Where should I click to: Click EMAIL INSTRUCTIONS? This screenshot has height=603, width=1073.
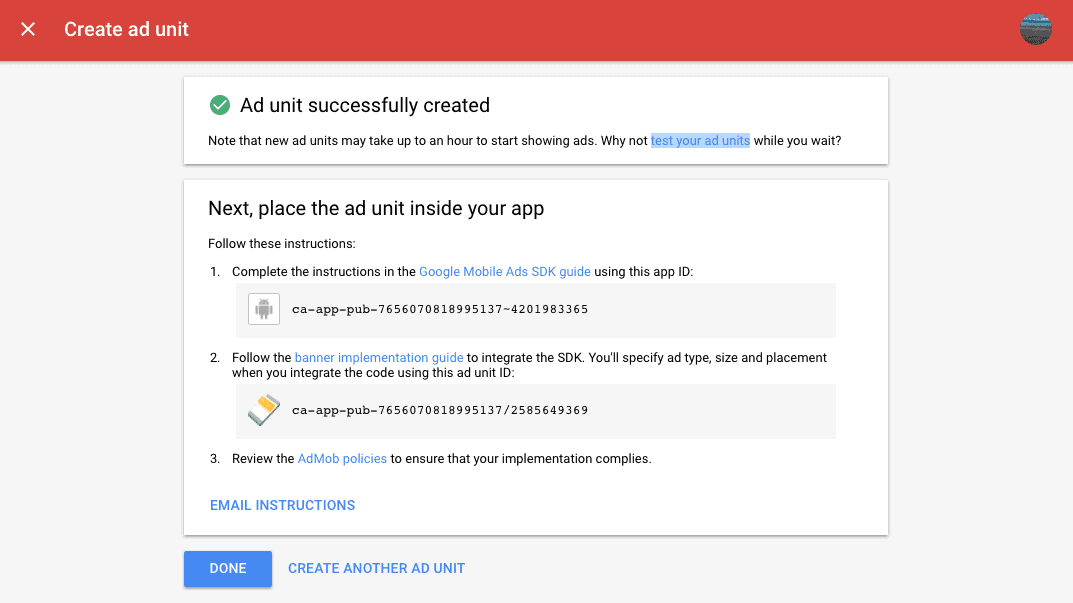[283, 505]
